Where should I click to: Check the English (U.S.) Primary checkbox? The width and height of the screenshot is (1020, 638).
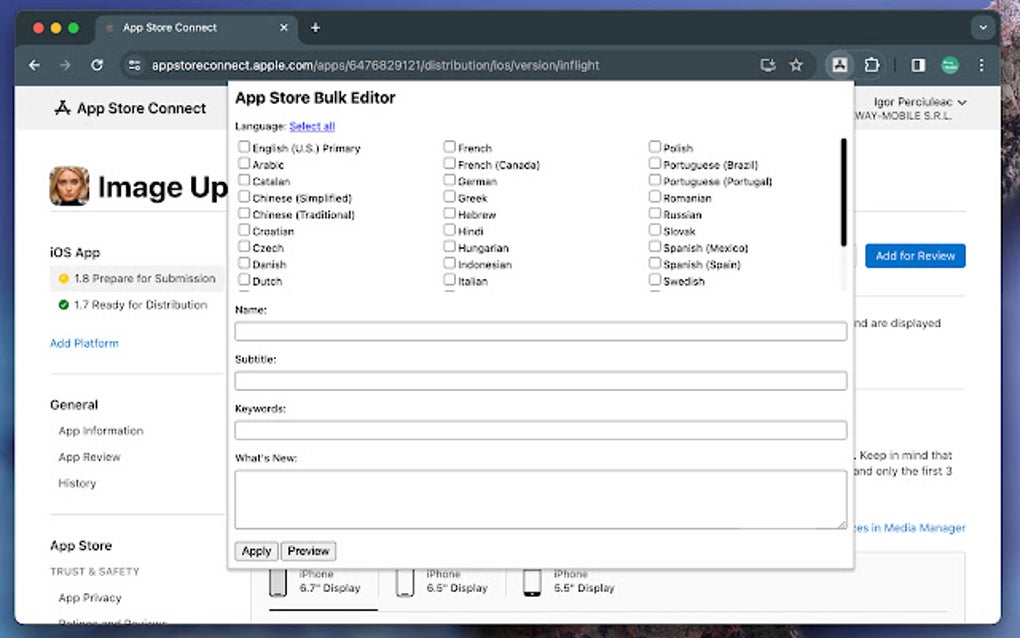point(244,146)
